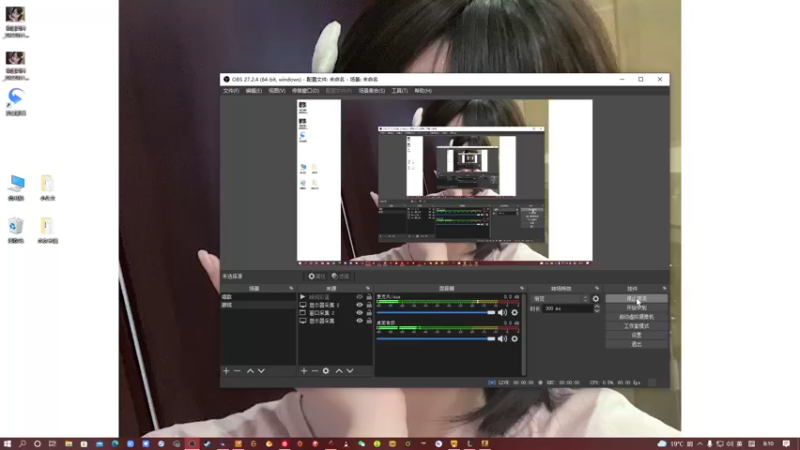Toggle visibility of 显示器采集 2 source
800x450 pixels.
[359, 305]
